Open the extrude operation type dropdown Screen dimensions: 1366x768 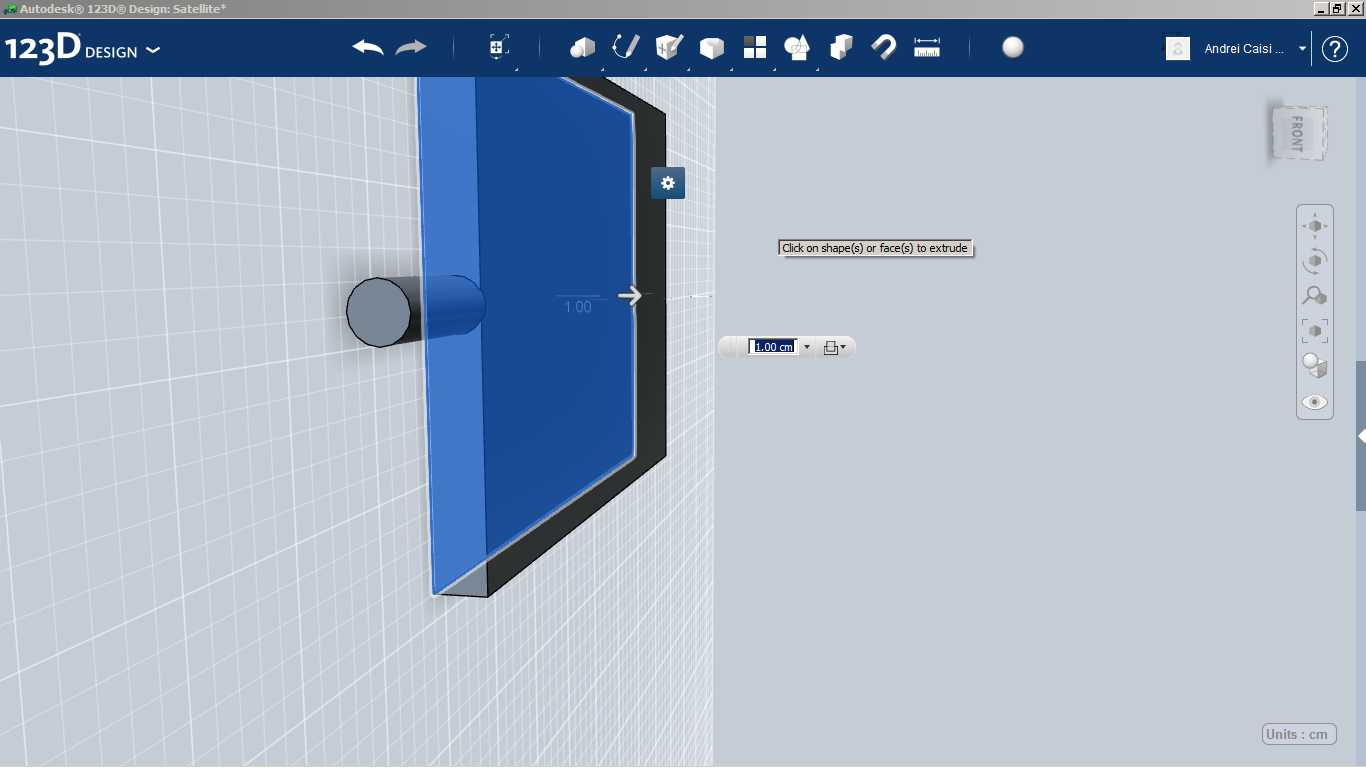point(835,347)
